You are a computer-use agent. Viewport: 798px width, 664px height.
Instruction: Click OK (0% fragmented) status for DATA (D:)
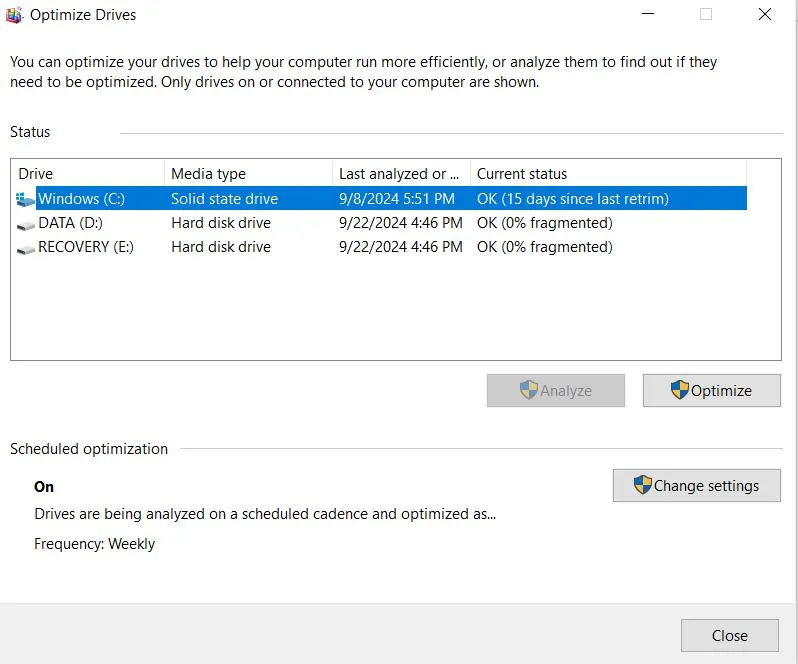(545, 223)
